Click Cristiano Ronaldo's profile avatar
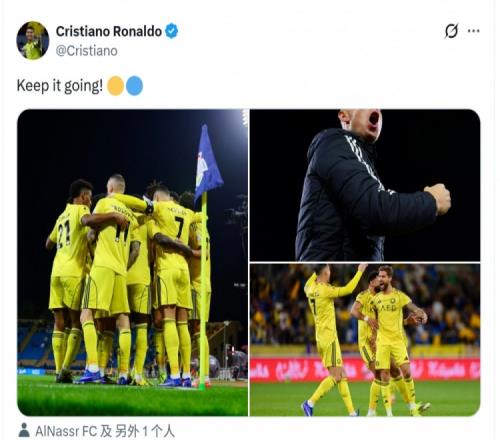This screenshot has height=440, width=500. point(33,40)
